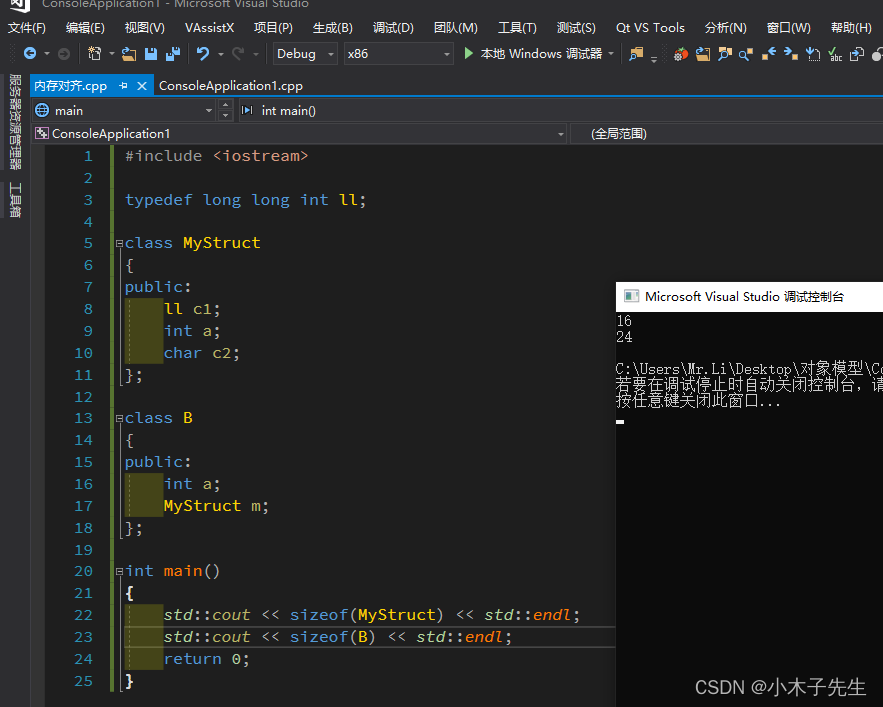Open the Qt VS Tools menu
The height and width of the screenshot is (707, 883).
pyautogui.click(x=650, y=28)
